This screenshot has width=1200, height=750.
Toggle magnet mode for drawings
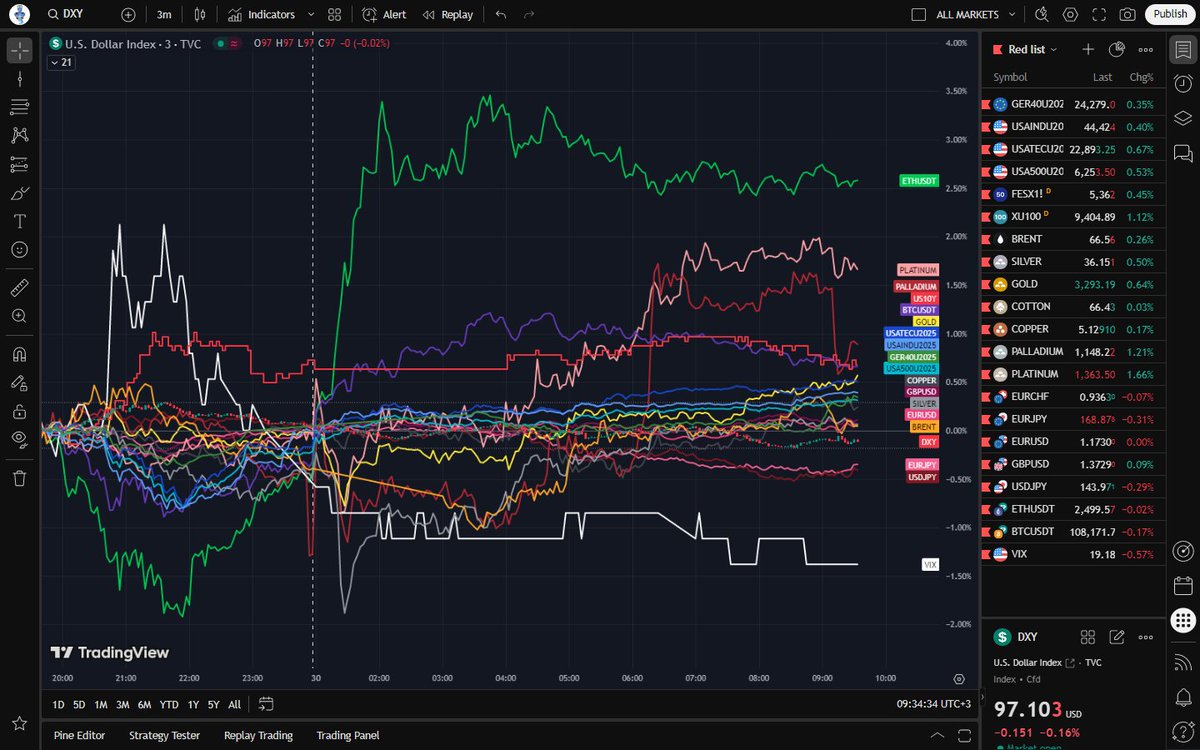click(x=20, y=354)
